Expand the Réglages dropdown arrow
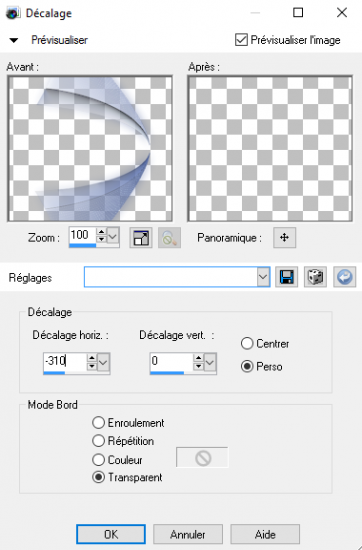The width and height of the screenshot is (362, 550). coord(263,277)
